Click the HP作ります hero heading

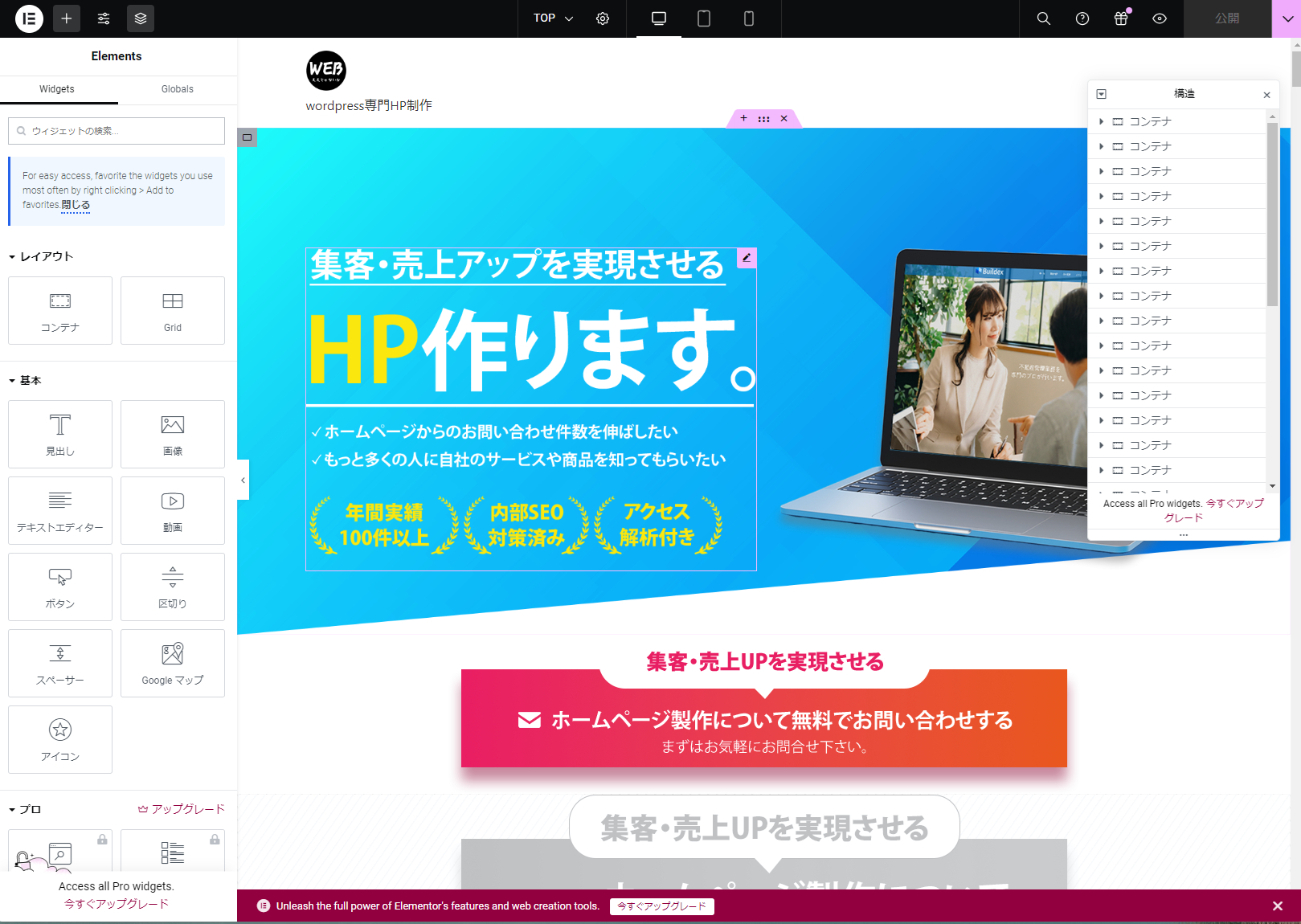pos(532,350)
